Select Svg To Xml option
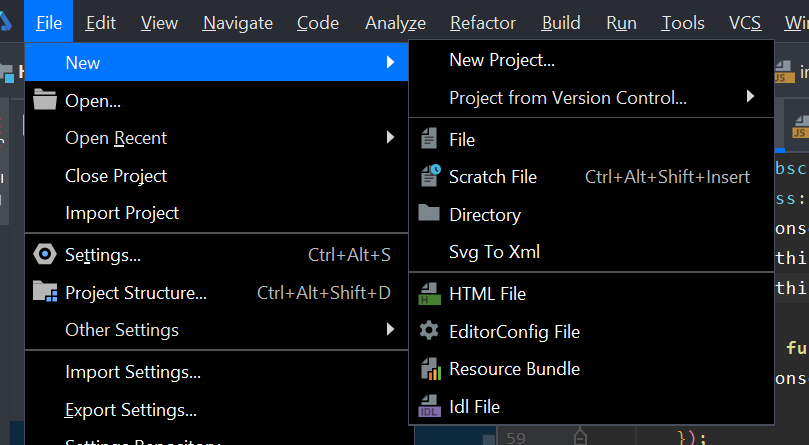The height and width of the screenshot is (445, 809). 494,252
